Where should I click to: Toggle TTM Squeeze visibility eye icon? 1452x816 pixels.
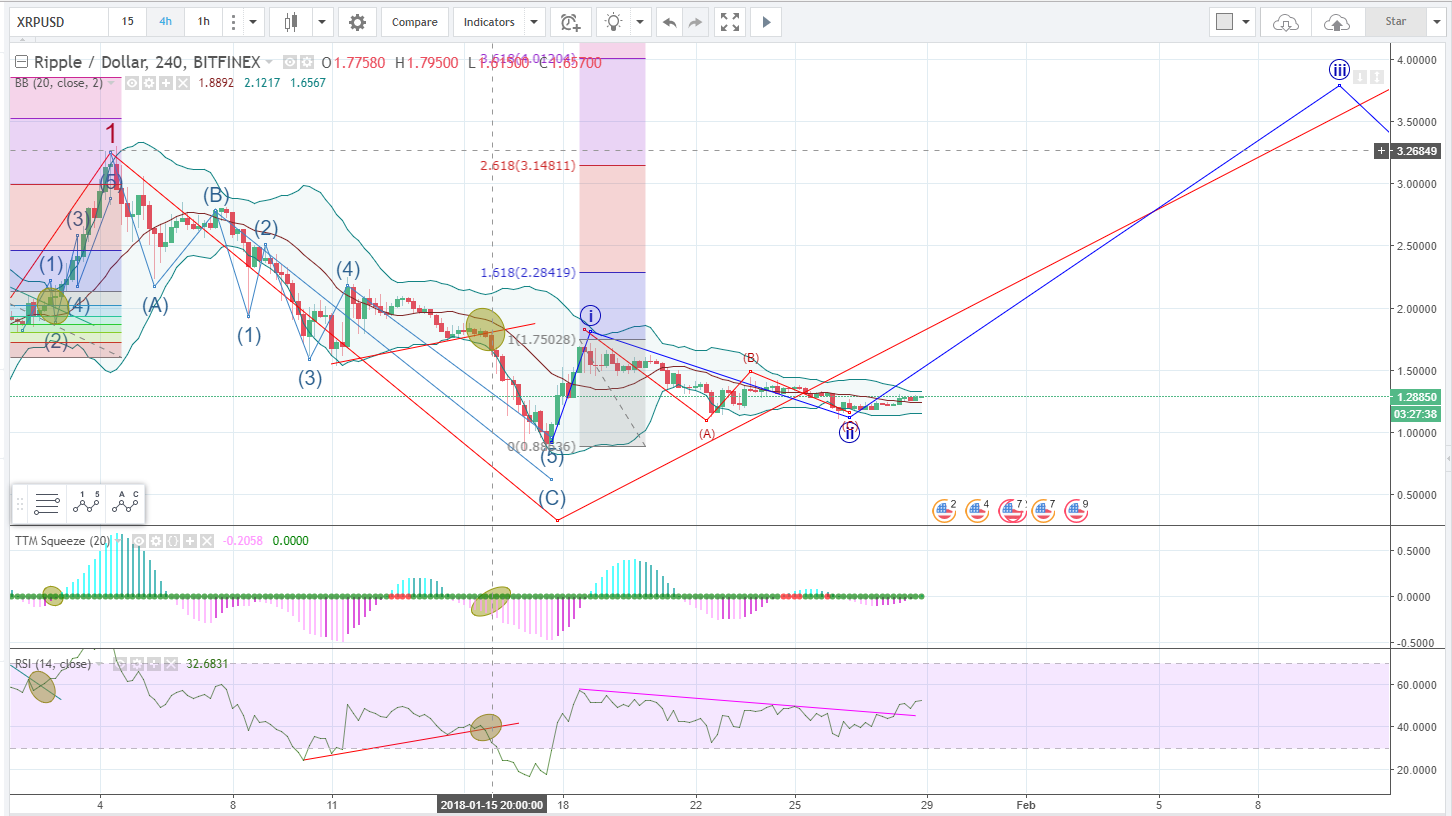coord(138,541)
